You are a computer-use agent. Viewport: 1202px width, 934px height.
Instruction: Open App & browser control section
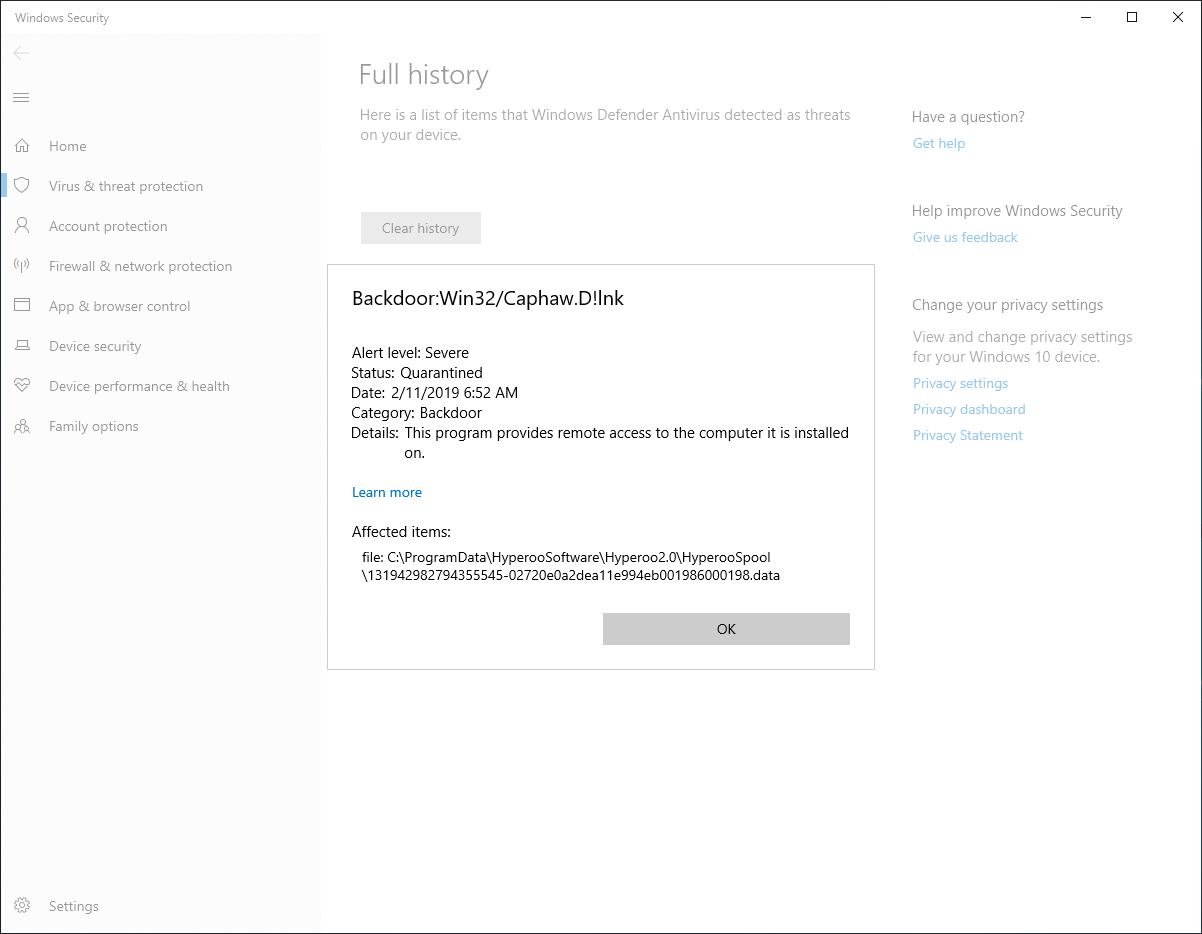click(x=120, y=306)
